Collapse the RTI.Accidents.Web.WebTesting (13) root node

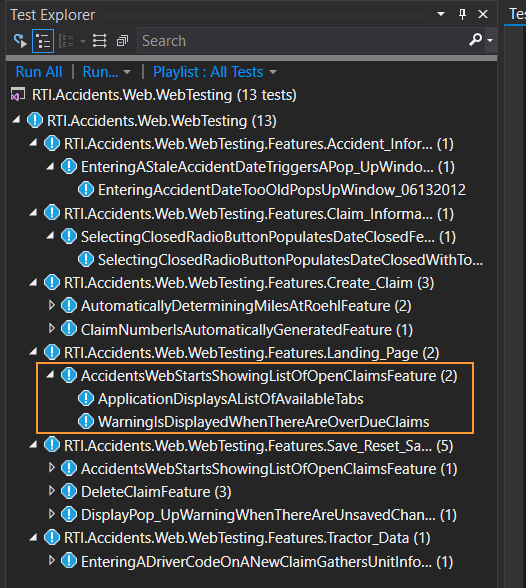[x=16, y=120]
